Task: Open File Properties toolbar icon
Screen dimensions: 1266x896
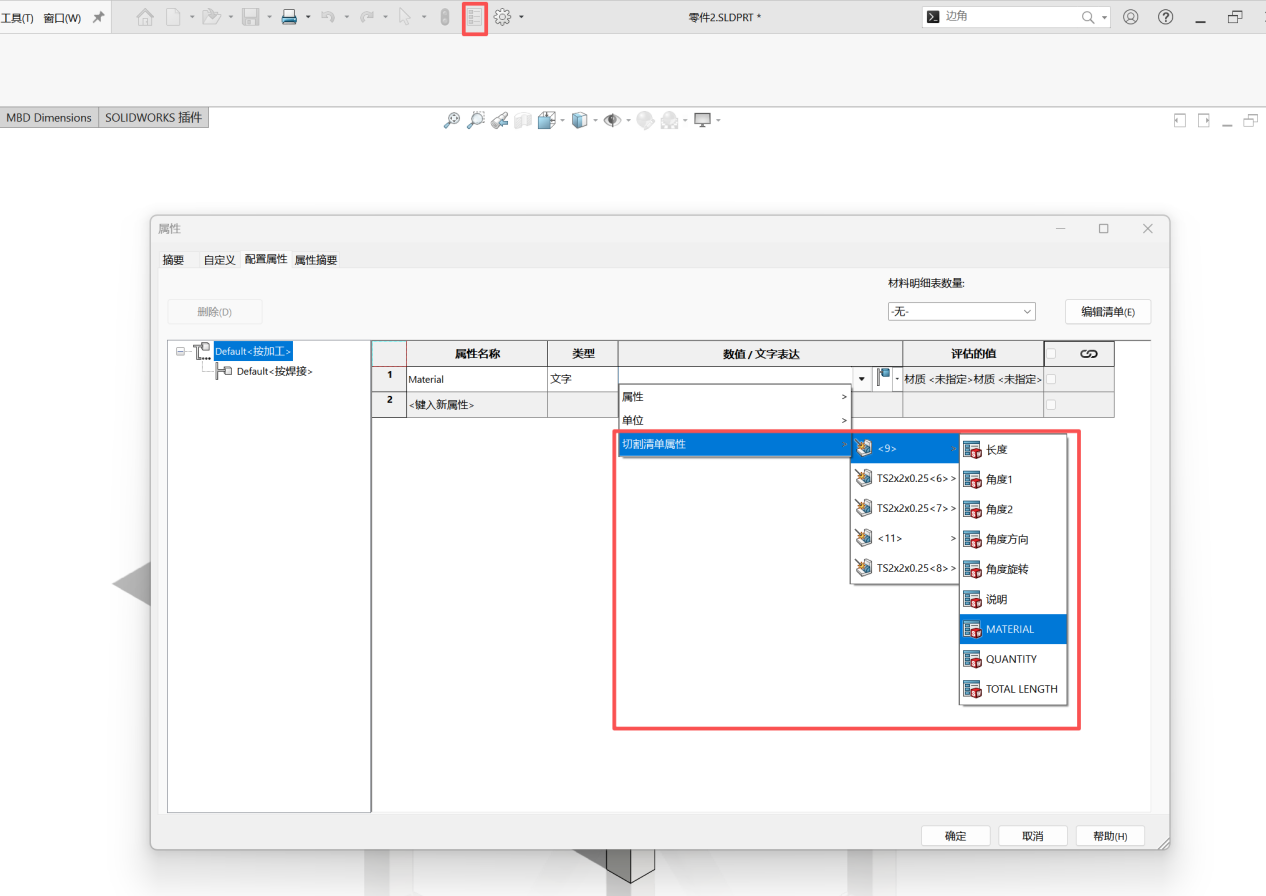Action: [475, 17]
